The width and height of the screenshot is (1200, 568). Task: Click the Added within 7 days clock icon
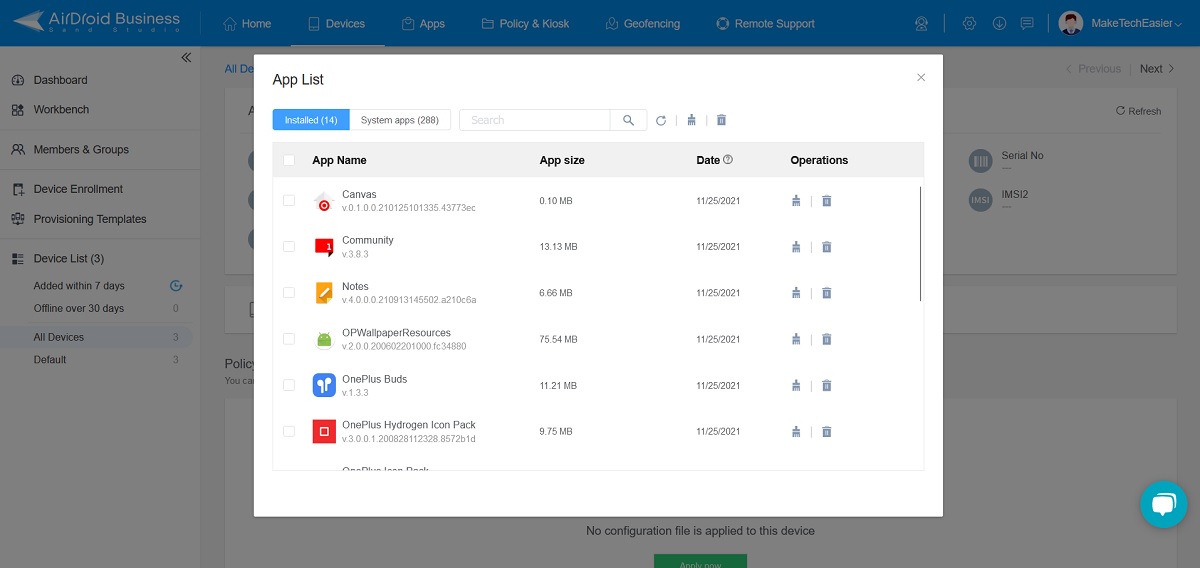[176, 286]
